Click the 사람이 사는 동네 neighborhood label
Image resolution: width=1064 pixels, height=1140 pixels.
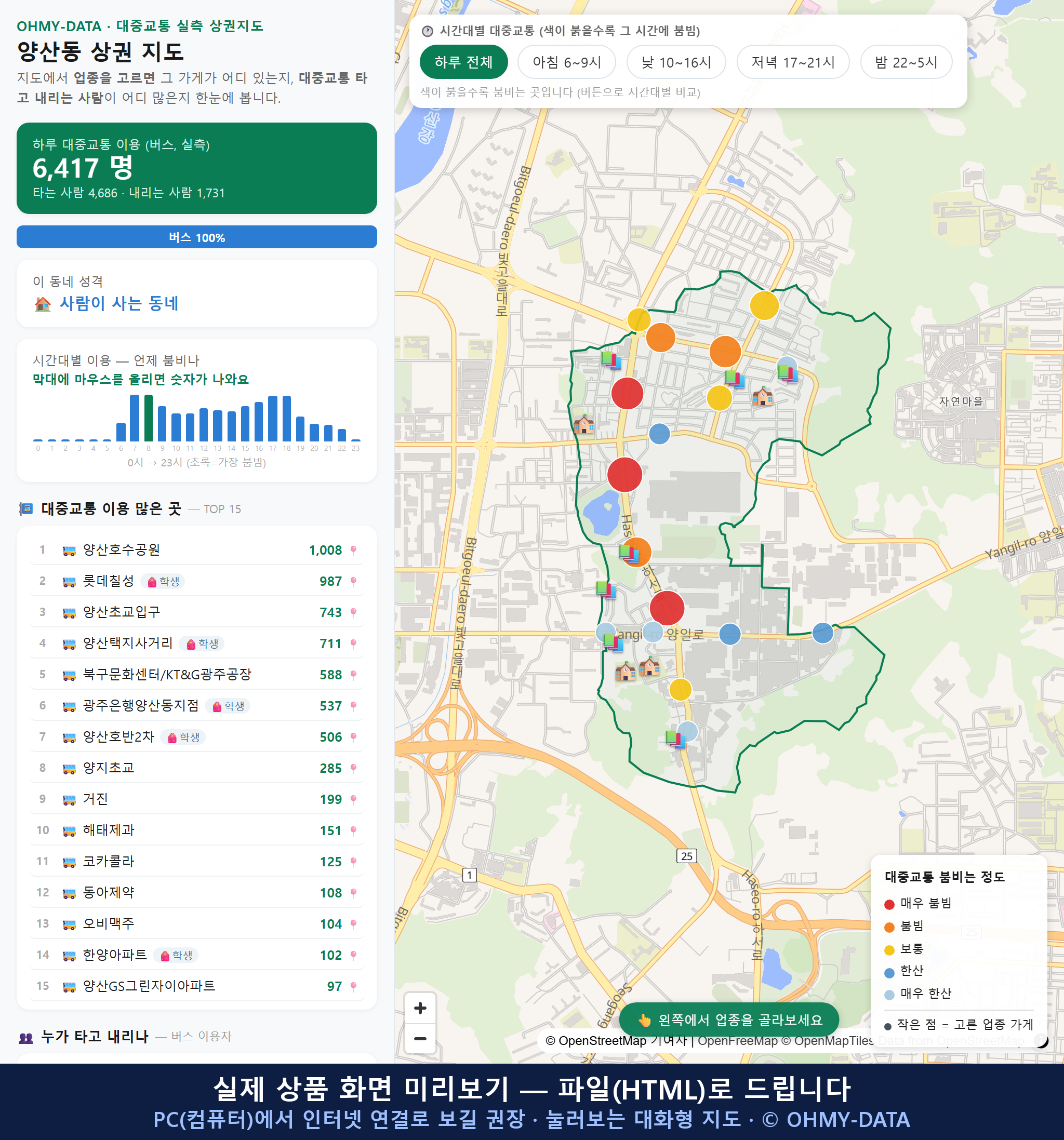pos(119,303)
